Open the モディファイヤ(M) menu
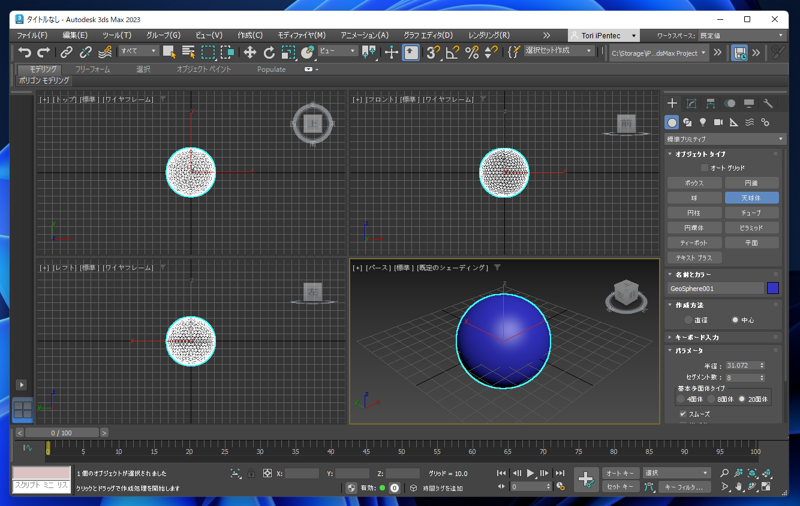 pos(302,35)
